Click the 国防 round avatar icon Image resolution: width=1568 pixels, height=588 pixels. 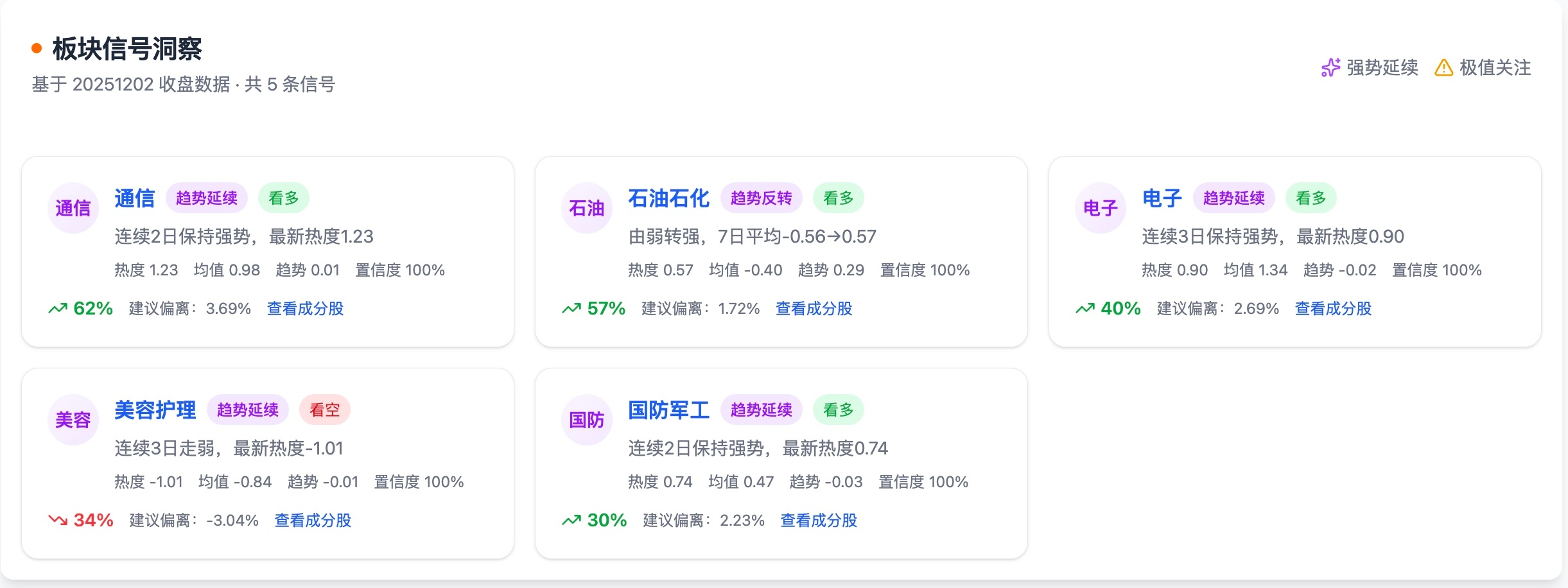point(587,420)
